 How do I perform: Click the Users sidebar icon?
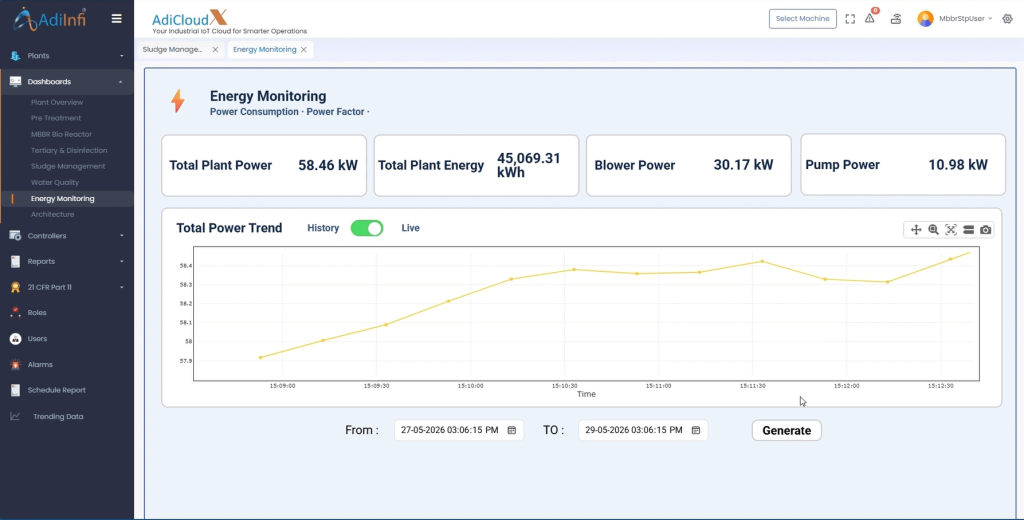[15, 338]
